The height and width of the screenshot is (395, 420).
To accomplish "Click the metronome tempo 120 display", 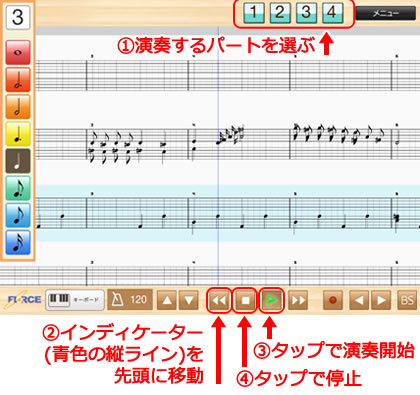I will point(130,300).
